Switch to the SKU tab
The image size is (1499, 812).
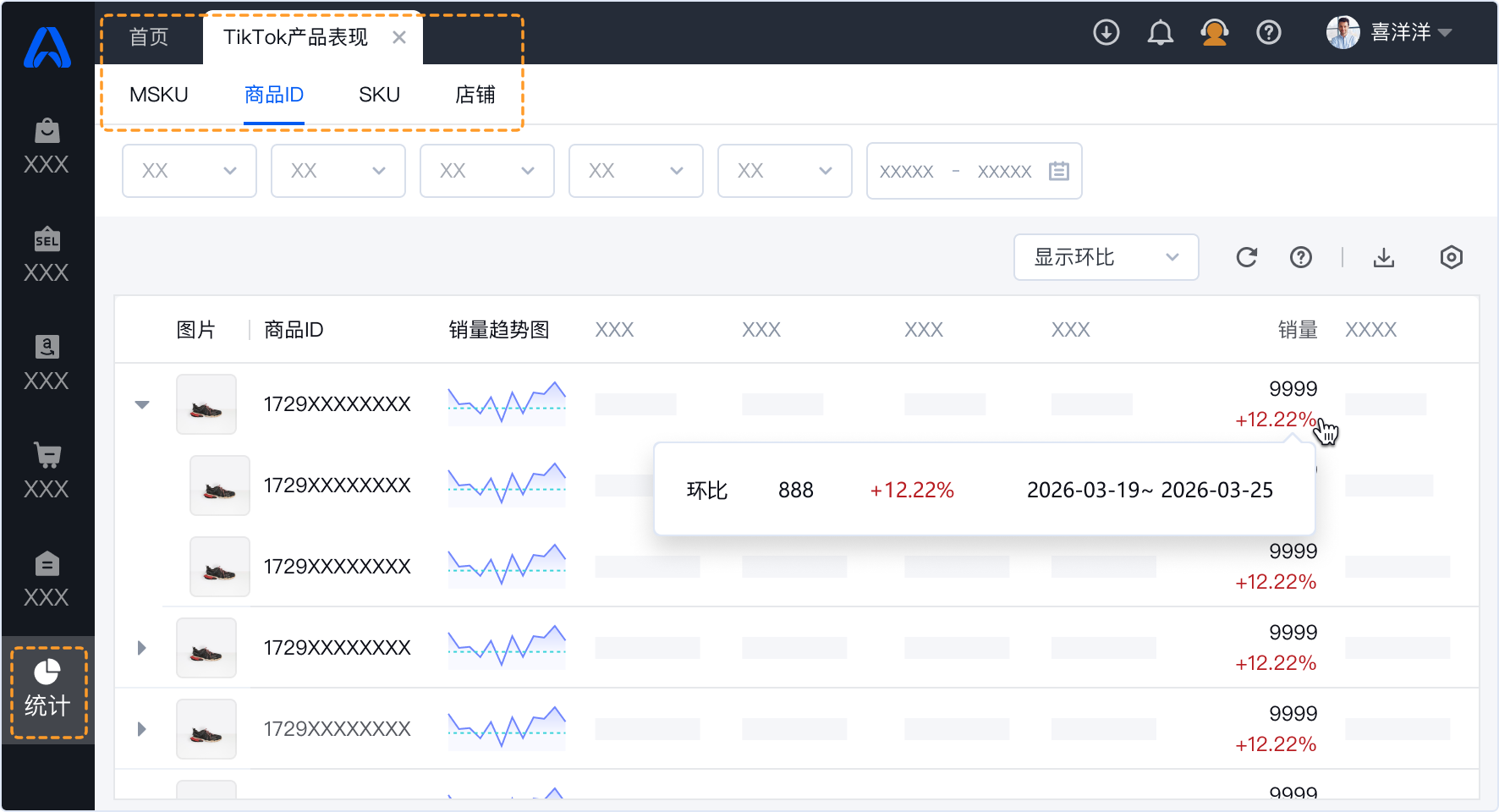pos(379,95)
